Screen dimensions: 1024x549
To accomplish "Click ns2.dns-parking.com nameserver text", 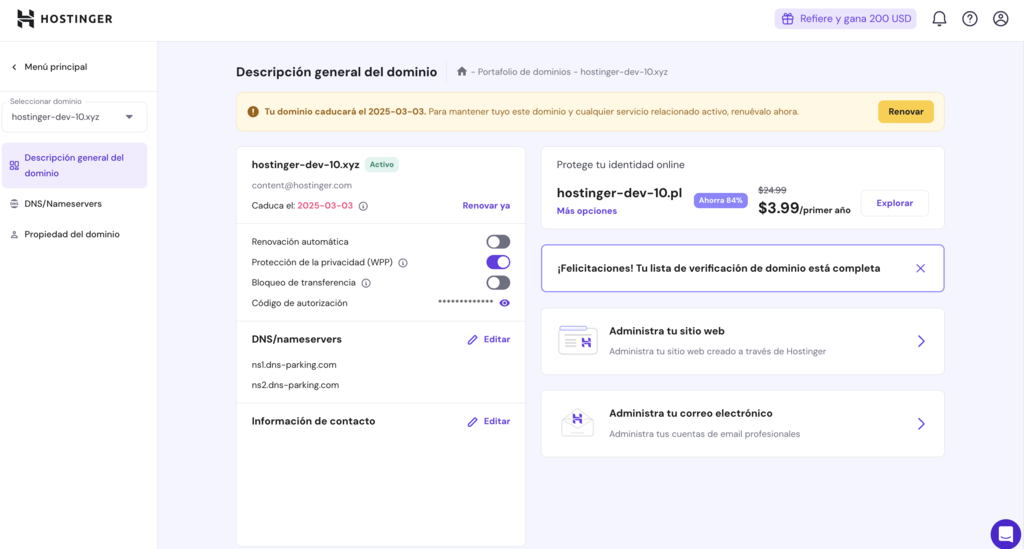I will [295, 385].
